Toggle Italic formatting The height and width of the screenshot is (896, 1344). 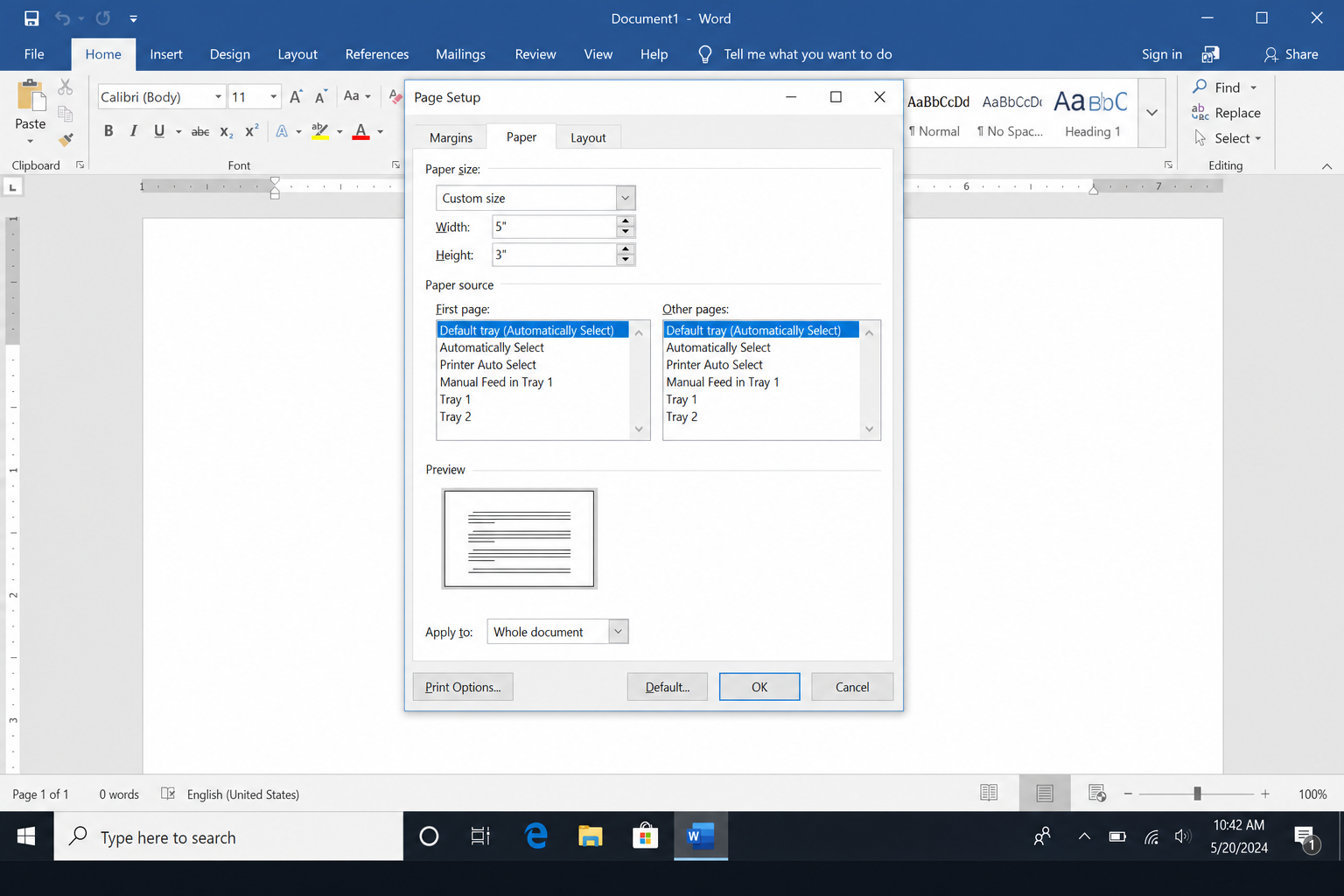pos(134,131)
